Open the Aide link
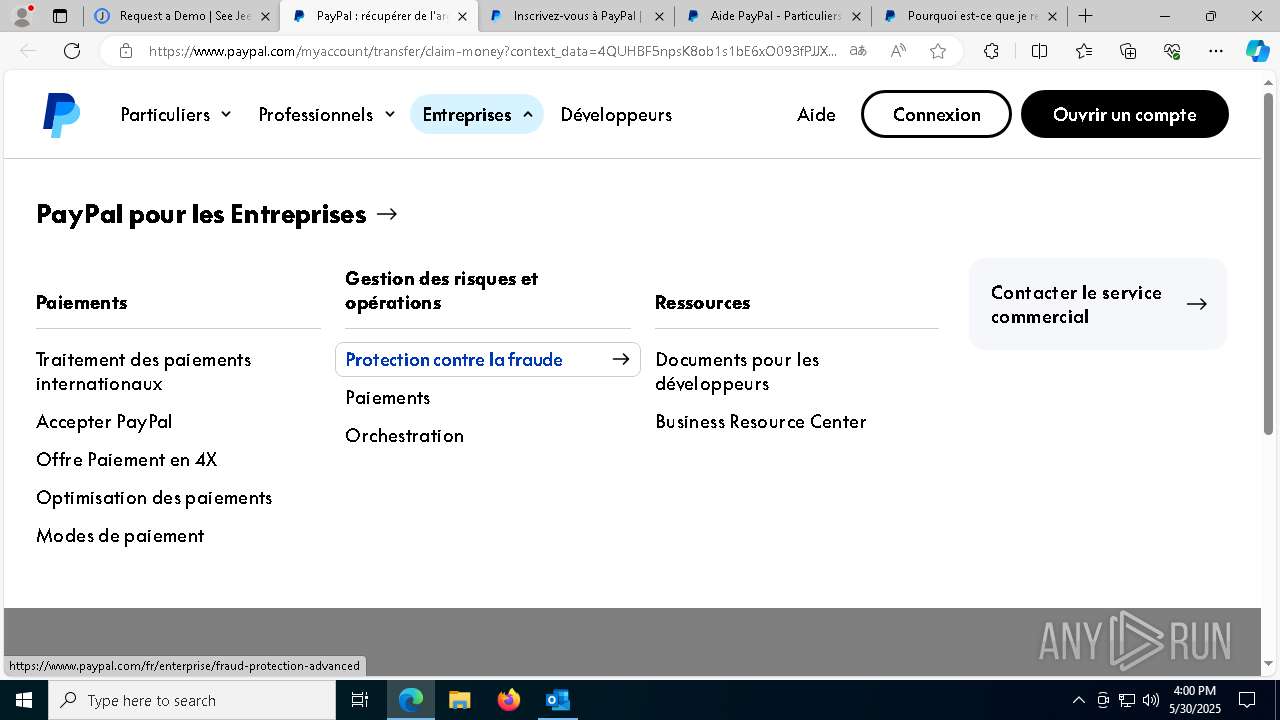Image resolution: width=1280 pixels, height=720 pixels. 816,114
